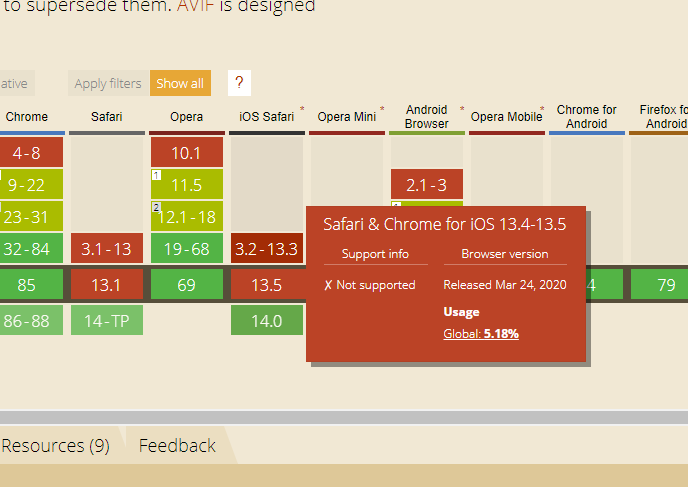Click the question mark help button

point(239,82)
